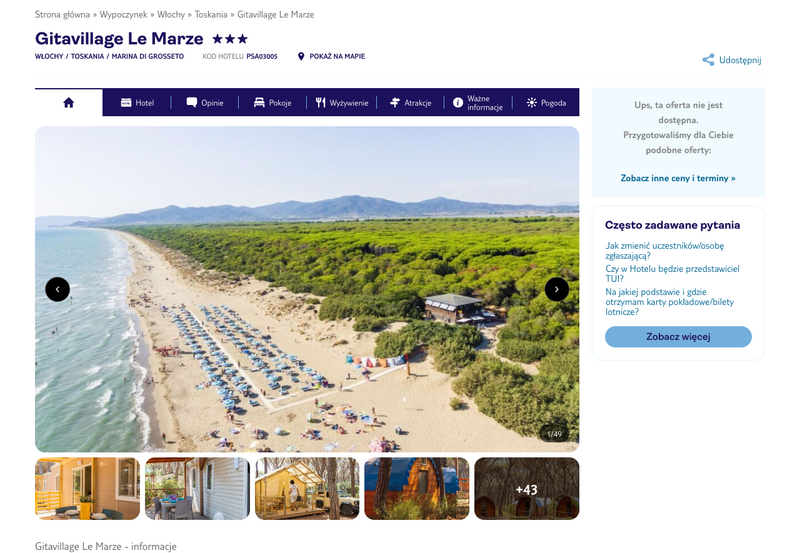
Task: Open the question about TUI representative
Action: pos(671,274)
